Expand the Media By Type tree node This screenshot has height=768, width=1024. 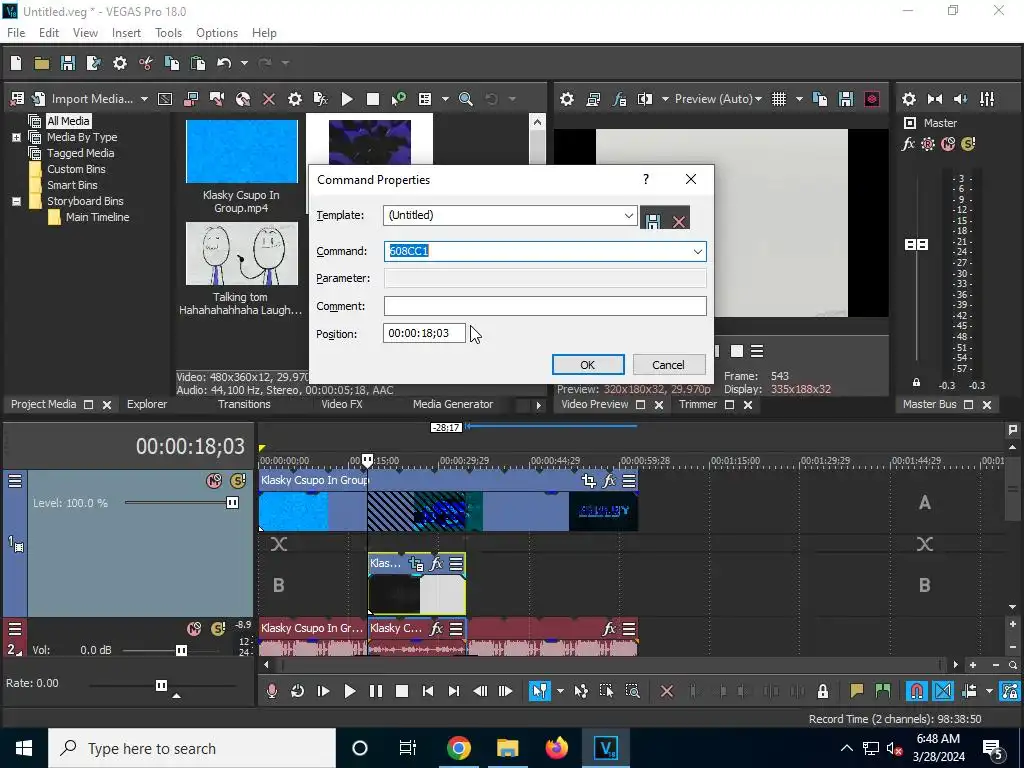(x=16, y=137)
